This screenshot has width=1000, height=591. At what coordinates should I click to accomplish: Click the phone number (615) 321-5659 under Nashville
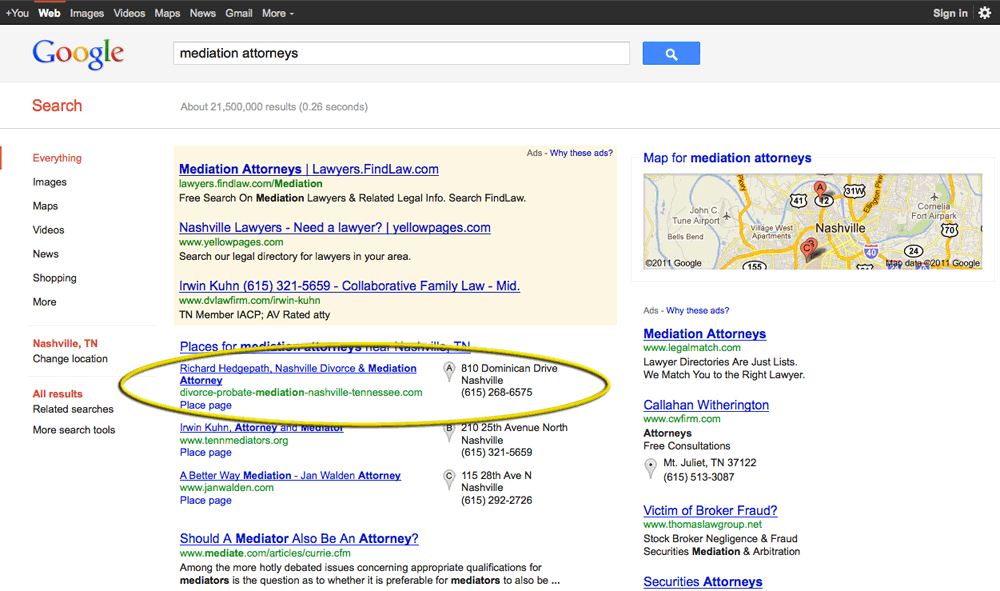(x=497, y=452)
